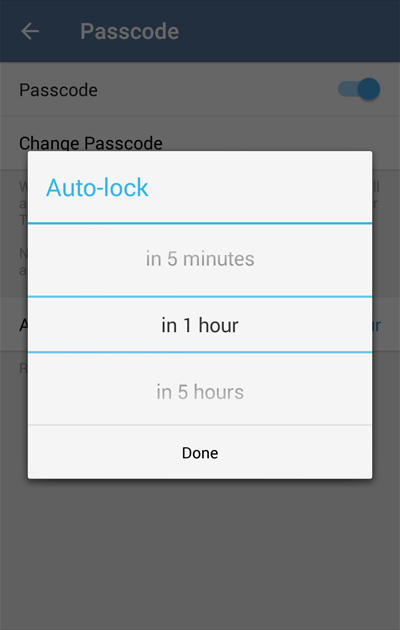Click blank space right of Auto-lock title
400x630 pixels.
tap(261, 188)
